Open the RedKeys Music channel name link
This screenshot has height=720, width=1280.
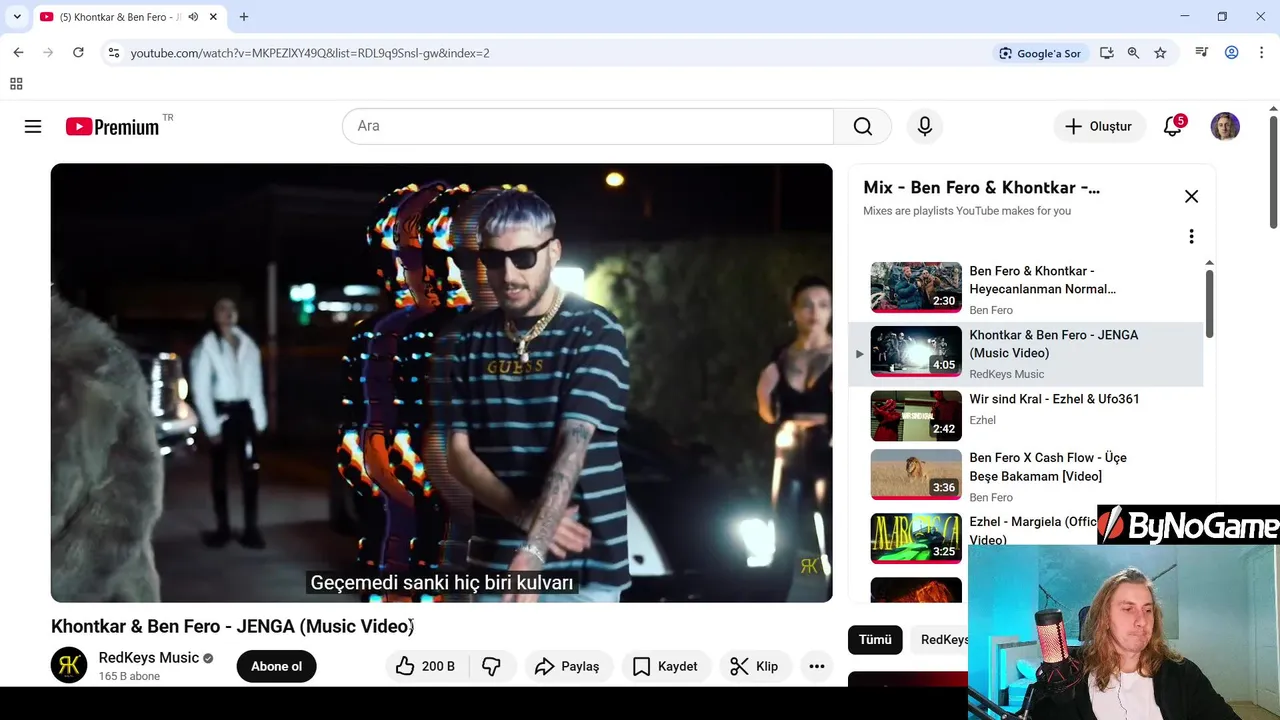tap(148, 657)
